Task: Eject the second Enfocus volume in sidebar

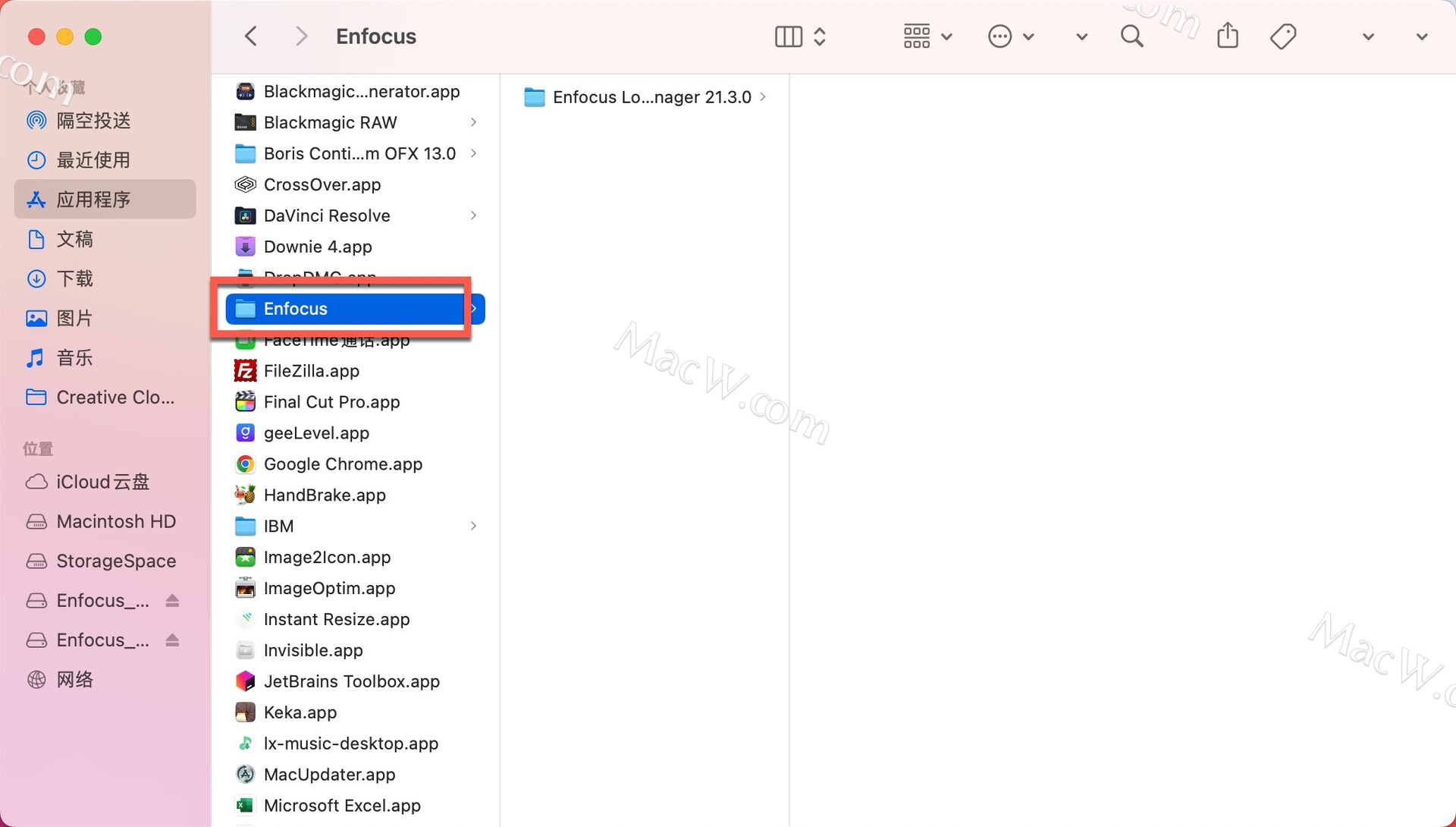Action: (172, 640)
